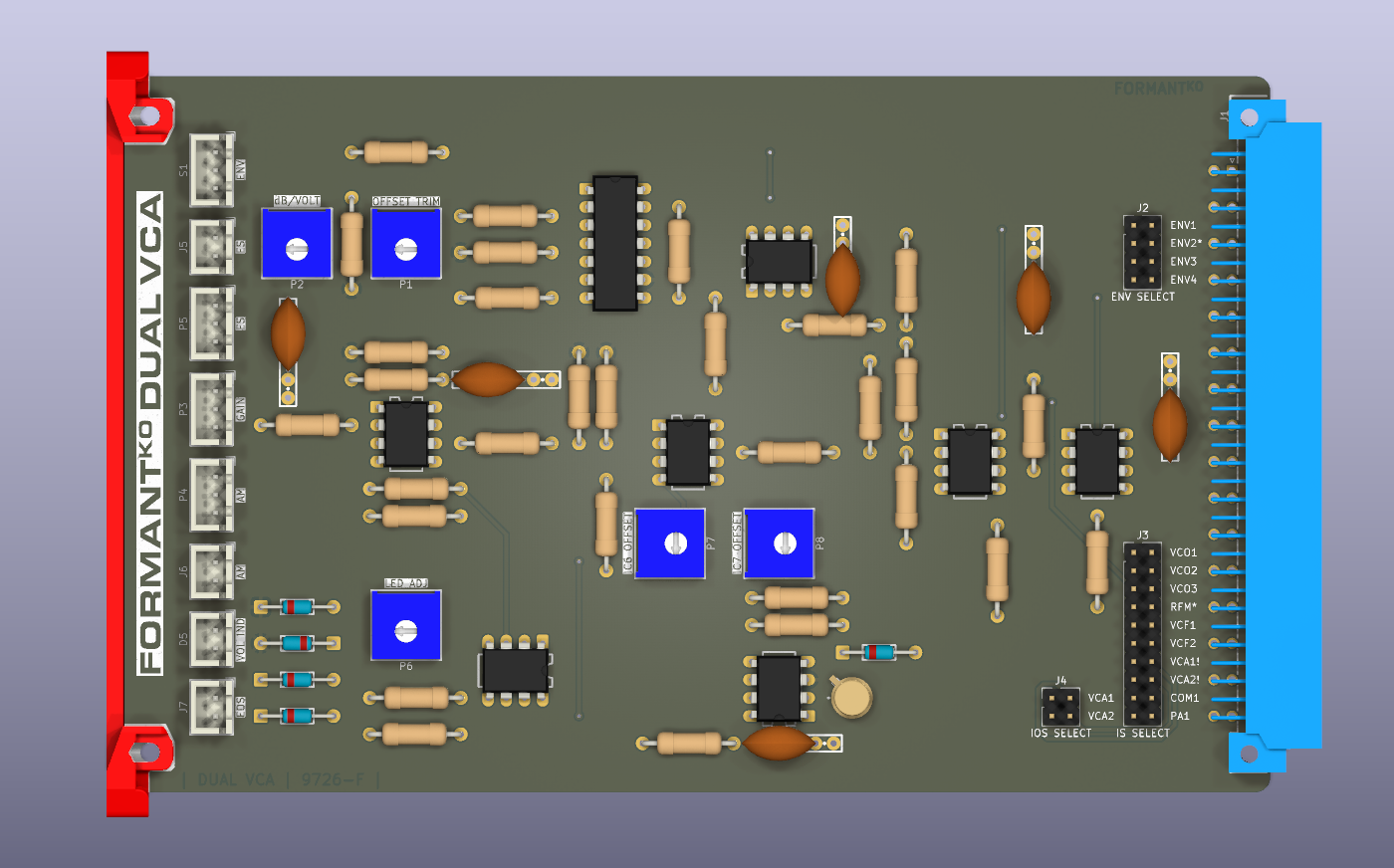Click the upper mounting hole of the blue connector
The height and width of the screenshot is (868, 1394).
[1249, 117]
